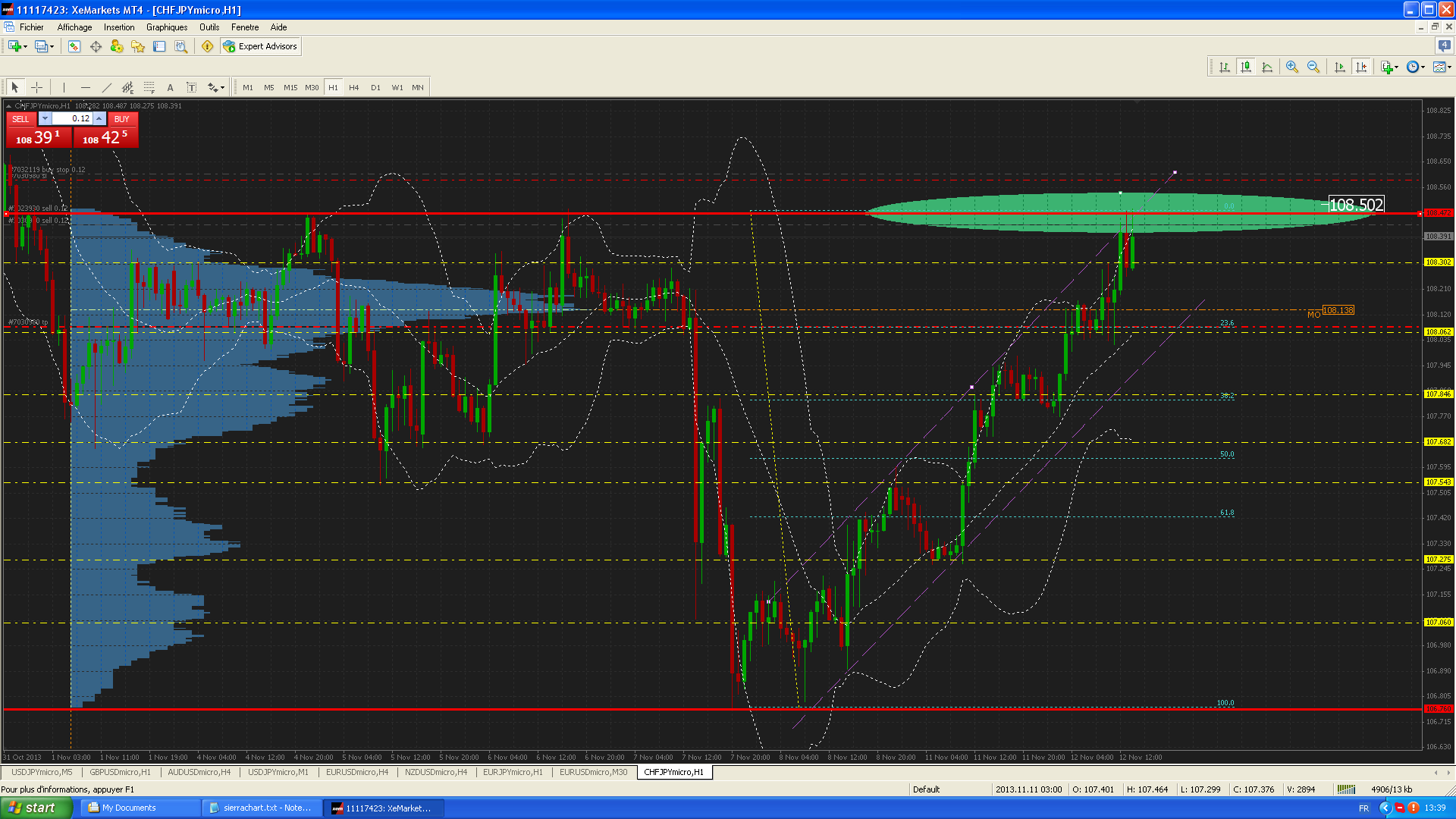
Task: Open the Graphiques menu
Action: [167, 27]
